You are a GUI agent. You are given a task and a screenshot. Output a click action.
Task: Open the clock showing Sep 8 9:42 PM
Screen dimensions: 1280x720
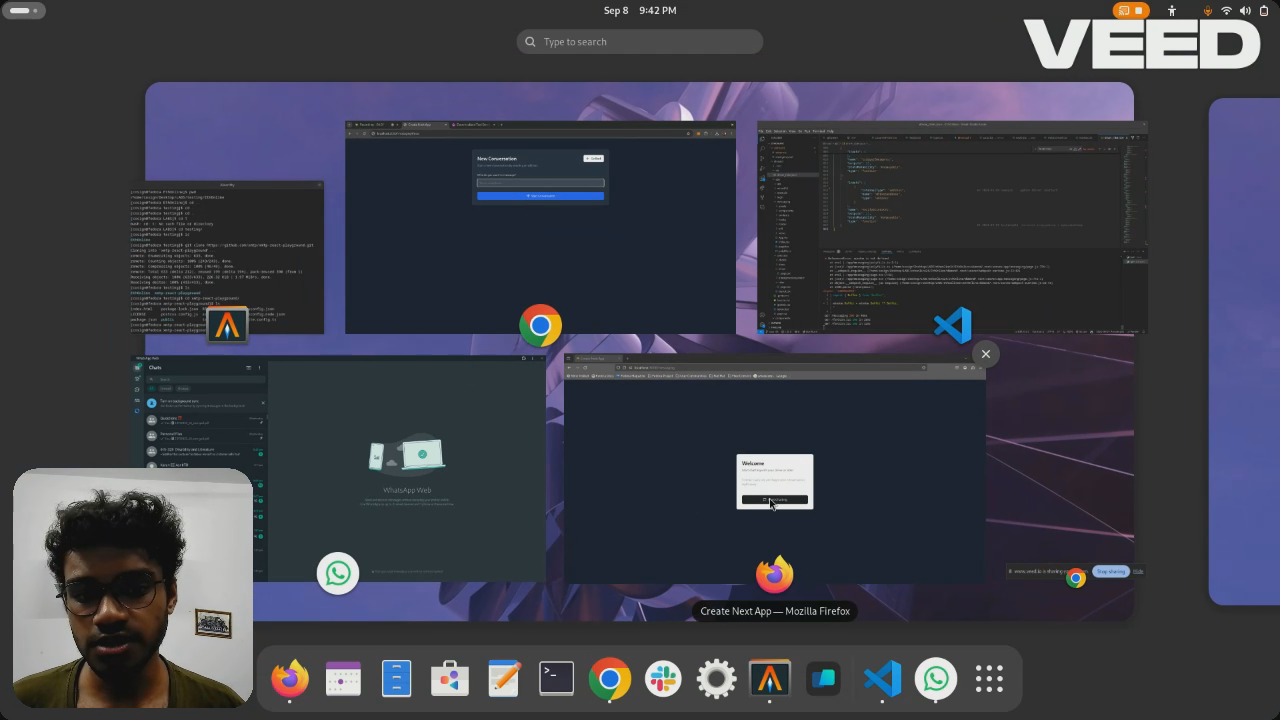pos(640,10)
